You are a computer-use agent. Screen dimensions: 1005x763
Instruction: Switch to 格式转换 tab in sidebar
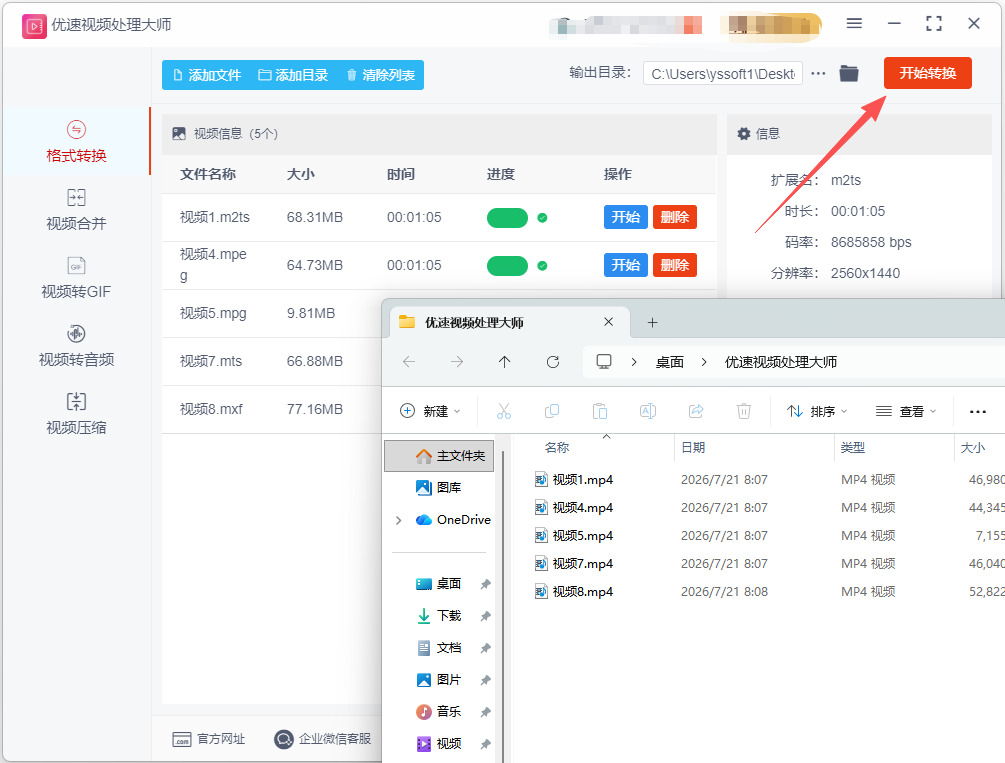click(76, 141)
